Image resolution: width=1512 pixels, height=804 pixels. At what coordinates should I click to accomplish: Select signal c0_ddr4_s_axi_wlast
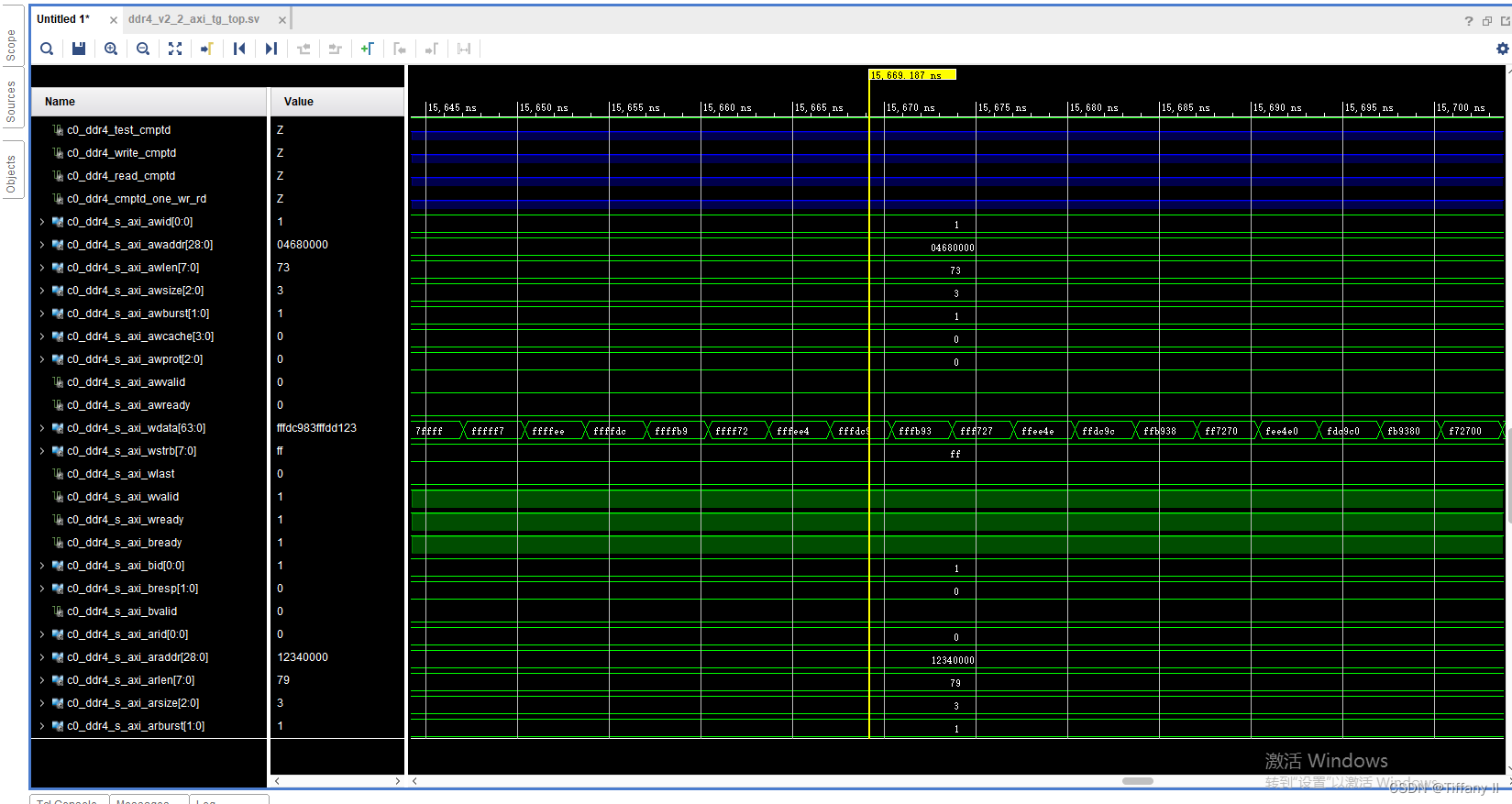[x=120, y=474]
